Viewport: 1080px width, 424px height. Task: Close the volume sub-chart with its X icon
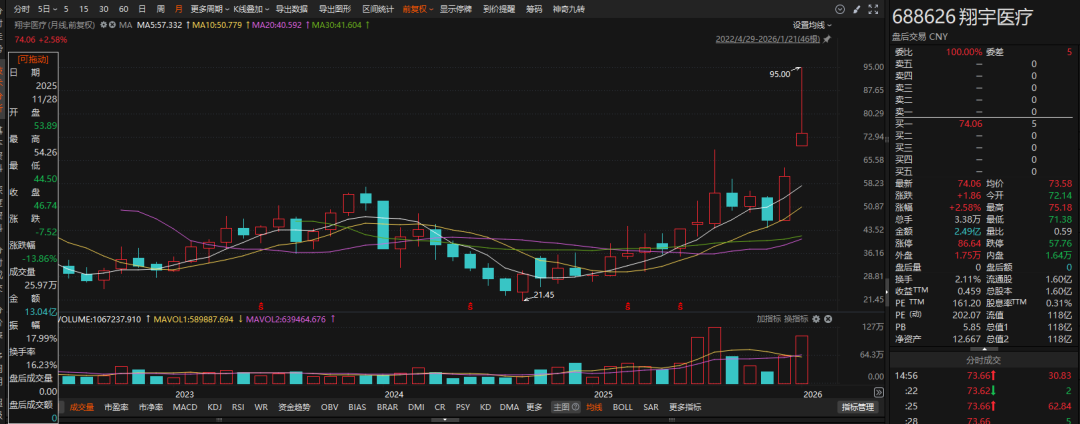[827, 319]
